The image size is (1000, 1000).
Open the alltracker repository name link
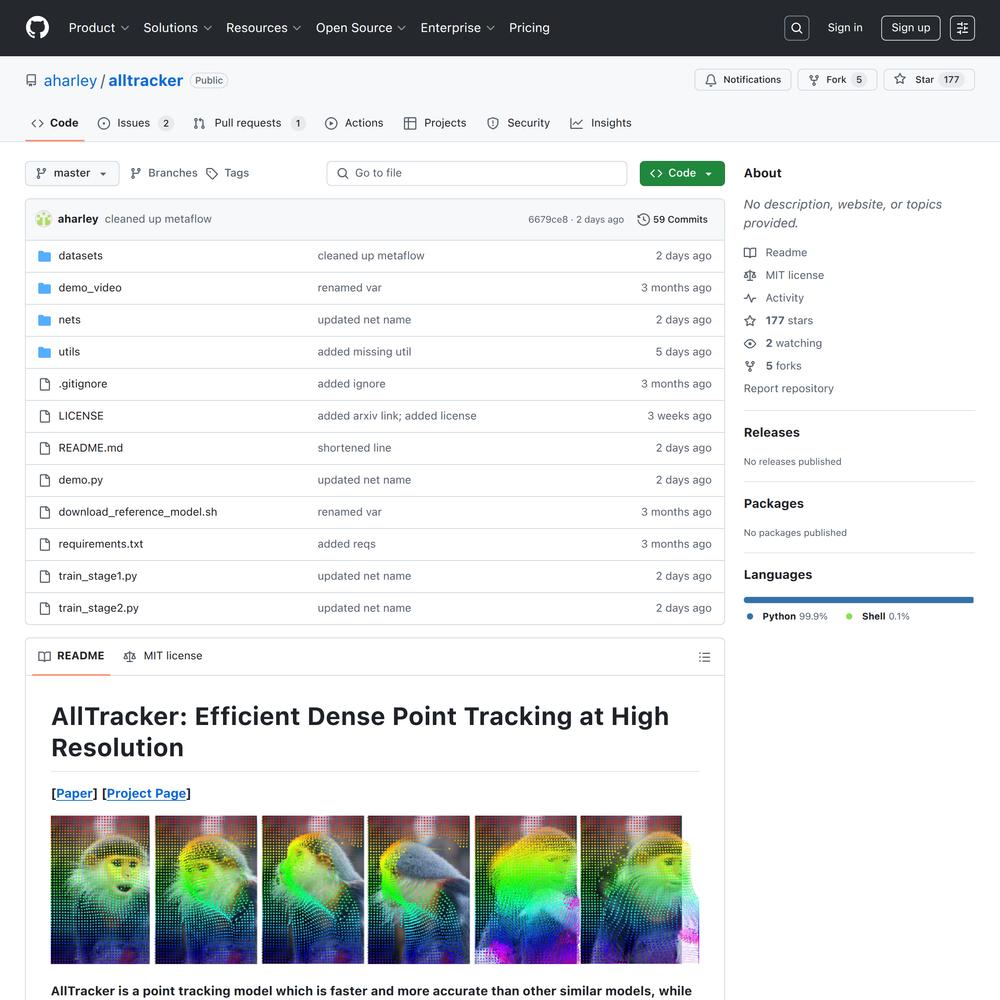[x=145, y=80]
